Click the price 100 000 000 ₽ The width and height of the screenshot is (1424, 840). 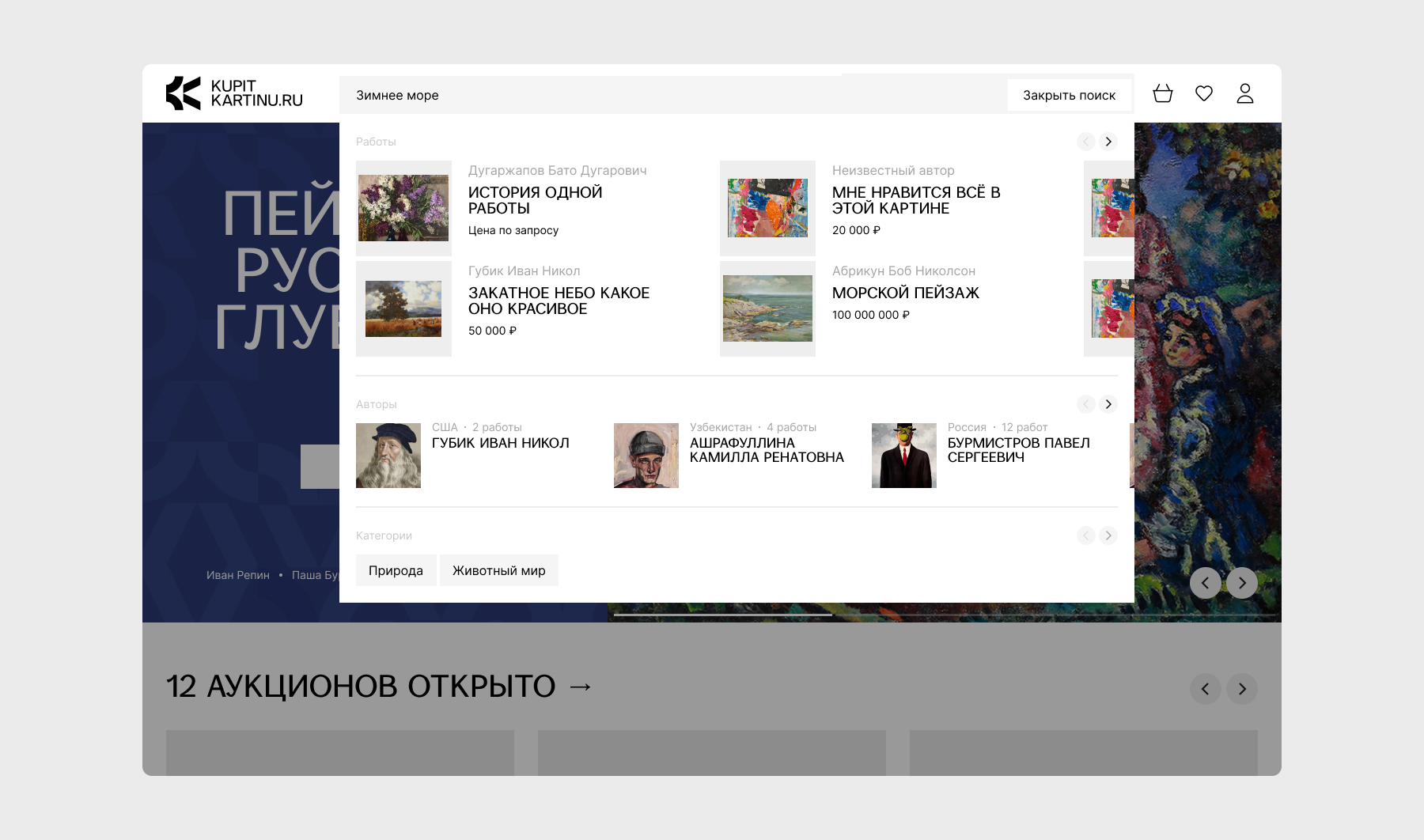(871, 315)
